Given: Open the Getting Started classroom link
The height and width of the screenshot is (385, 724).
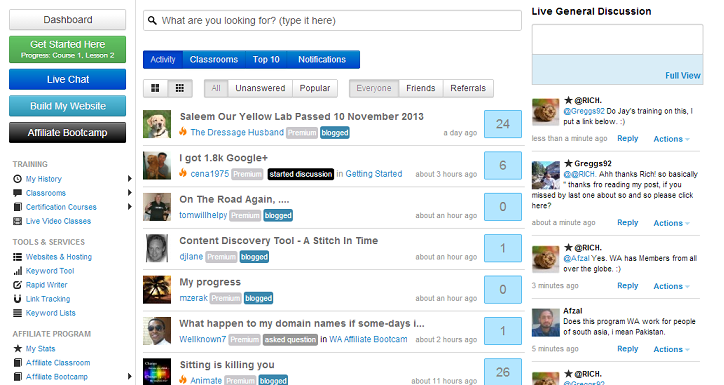Looking at the screenshot, I should [374, 174].
